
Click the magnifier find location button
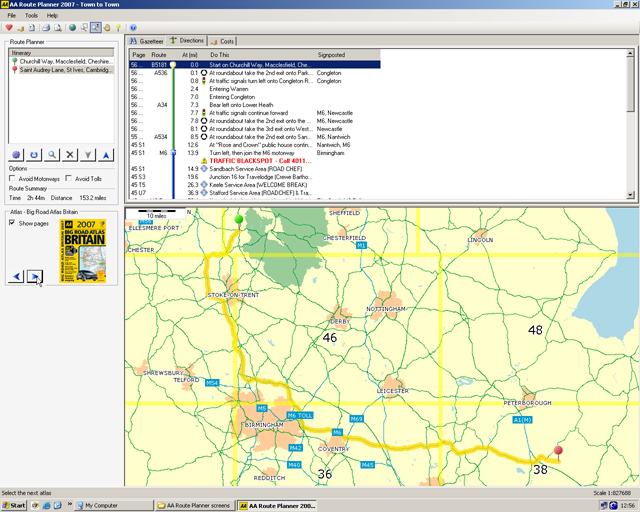tap(51, 154)
